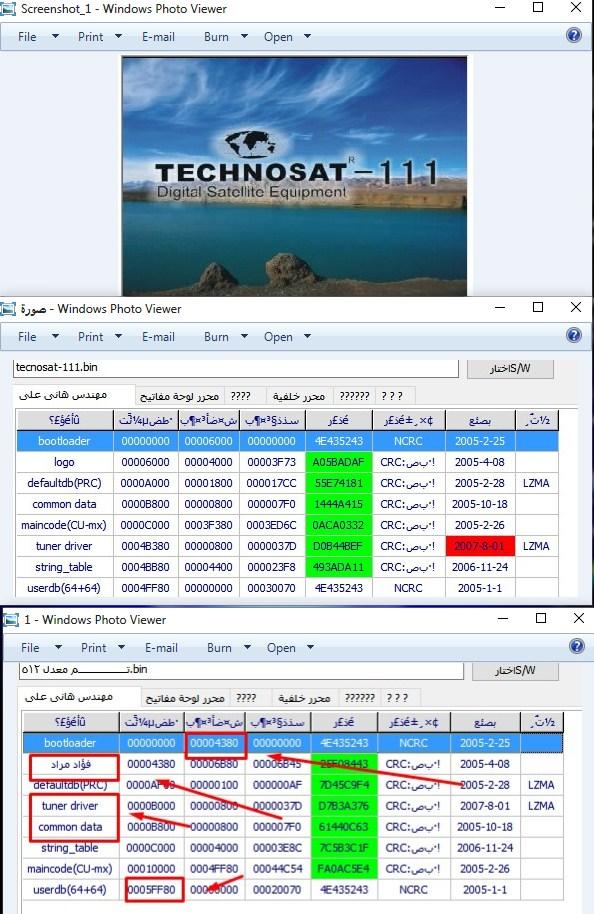This screenshot has height=914, width=594.
Task: Select محرر خلفية tab in صورة window
Action: (x=299, y=396)
